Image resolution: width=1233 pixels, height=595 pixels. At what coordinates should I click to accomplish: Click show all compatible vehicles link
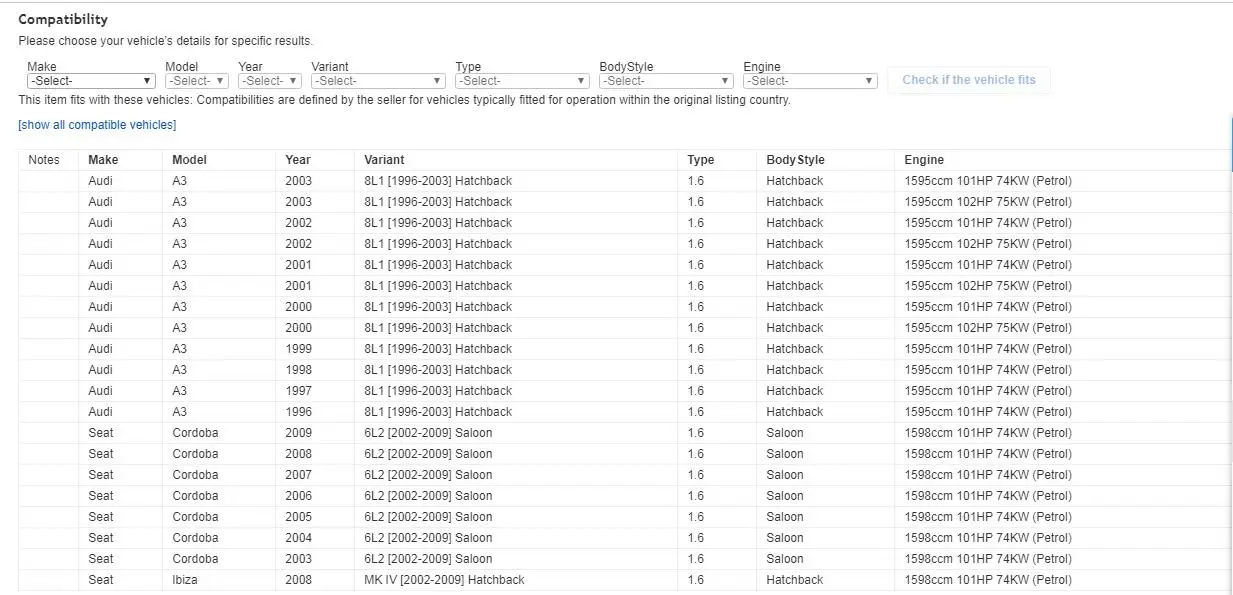97,125
